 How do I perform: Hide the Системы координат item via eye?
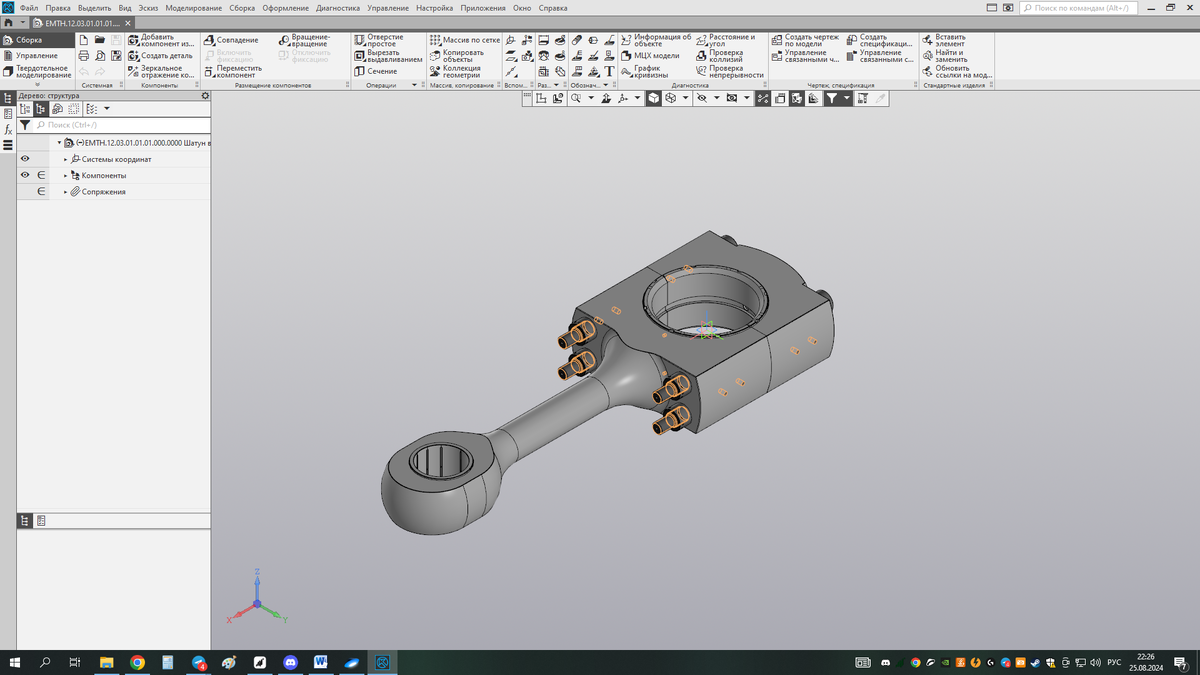[25, 159]
